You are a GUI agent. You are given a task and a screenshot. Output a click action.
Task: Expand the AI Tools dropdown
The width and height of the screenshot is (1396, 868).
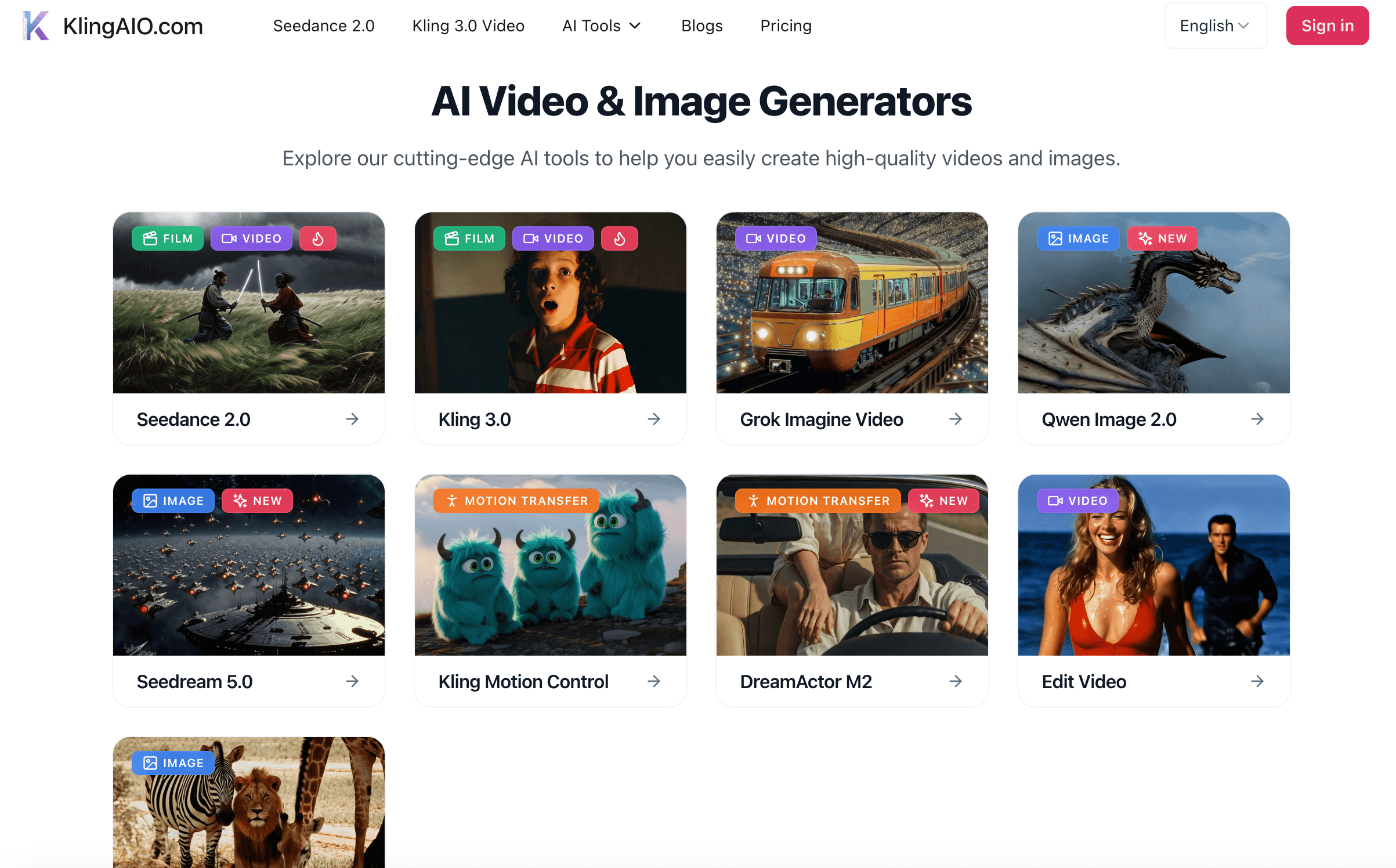coord(601,26)
